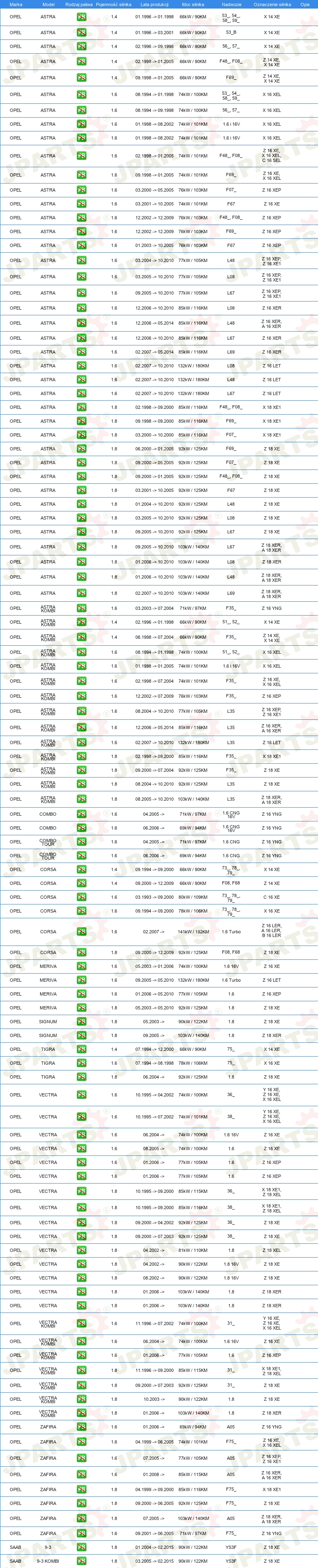The width and height of the screenshot is (318, 1568).
Task: Click fuel icon in Meriva 92kW / 125KM row
Action: (x=81, y=1008)
